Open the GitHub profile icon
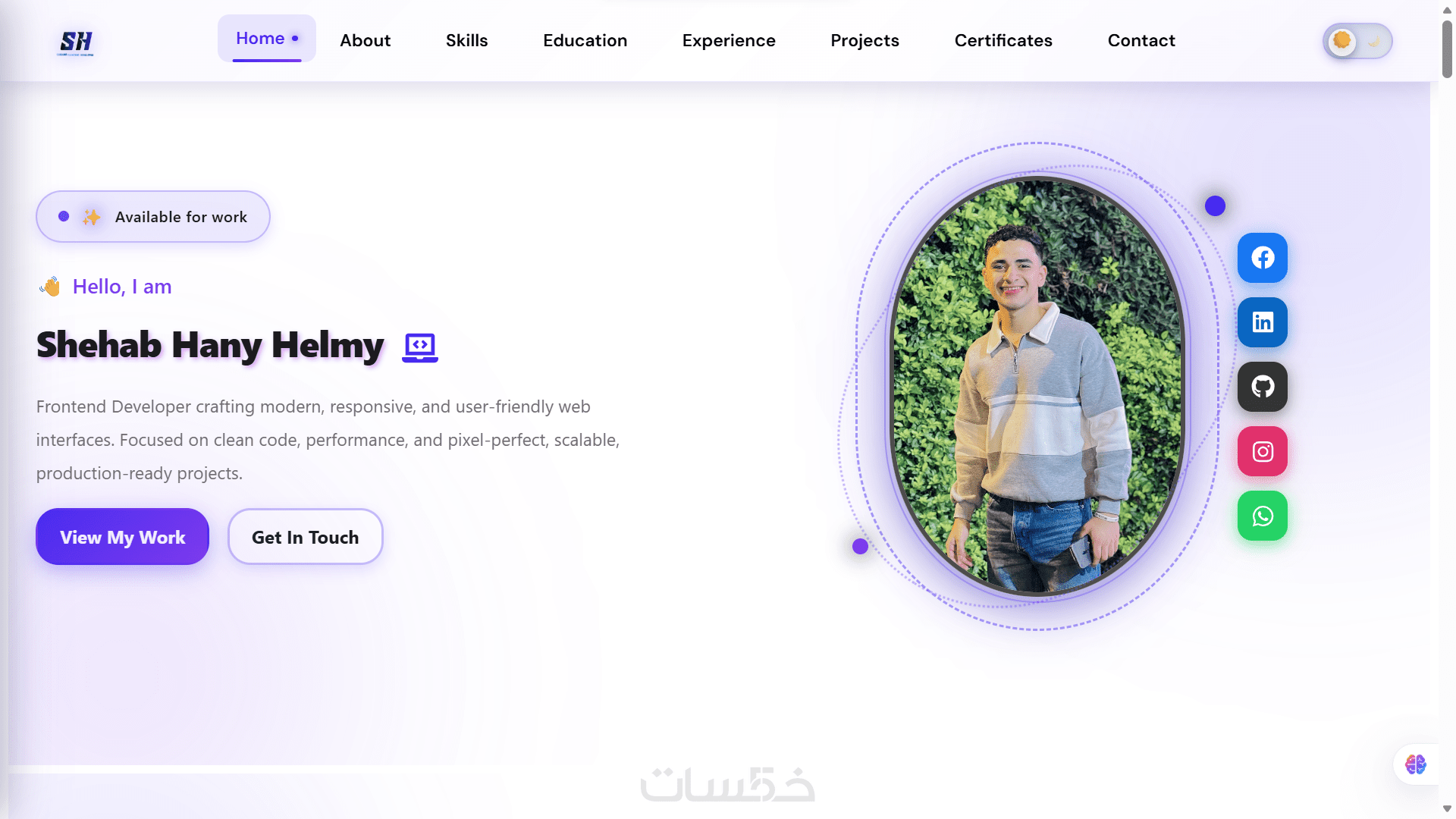Viewport: 1456px width, 819px height. 1262,387
